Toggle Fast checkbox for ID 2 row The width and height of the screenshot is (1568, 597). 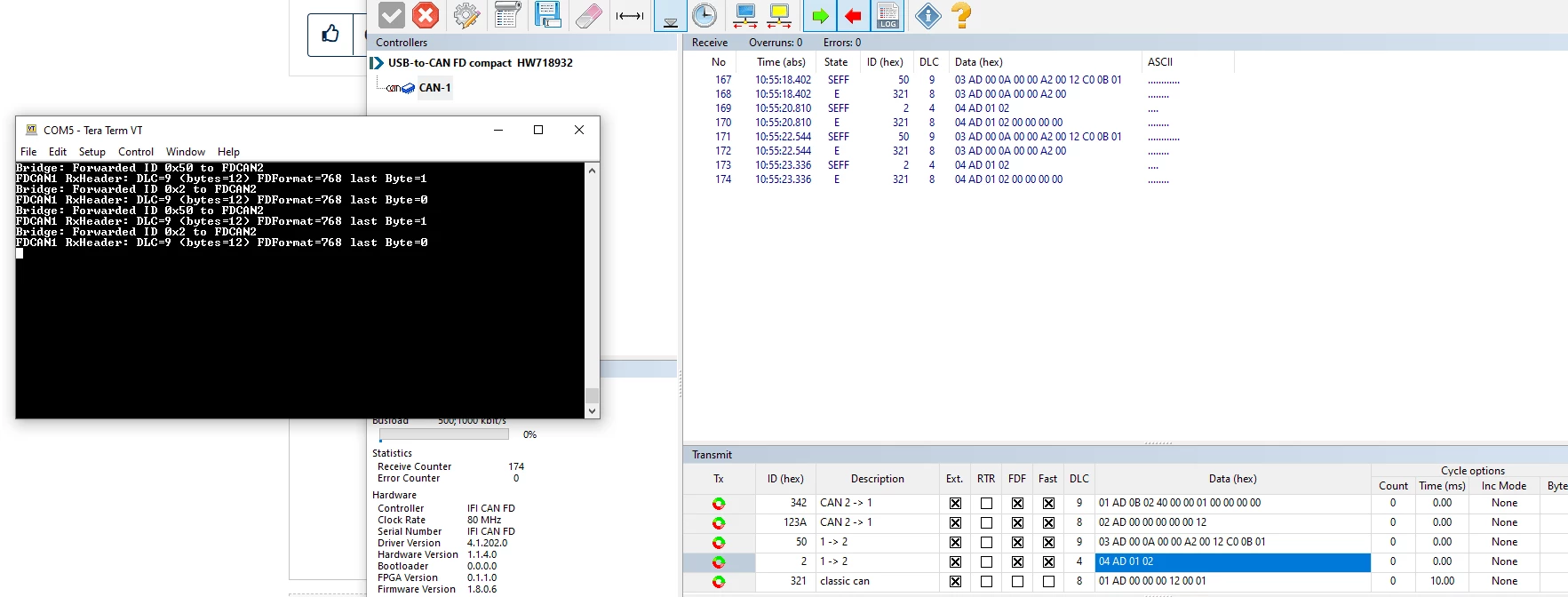1048,561
